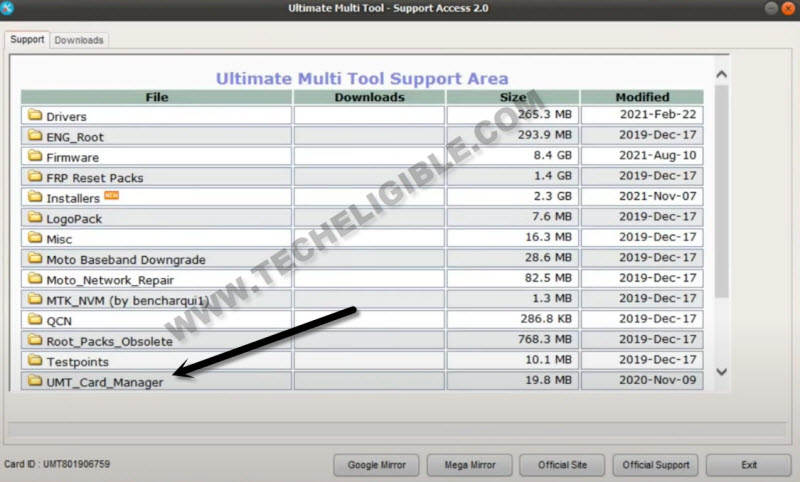
Task: Switch to the Downloads tab
Action: 79,40
